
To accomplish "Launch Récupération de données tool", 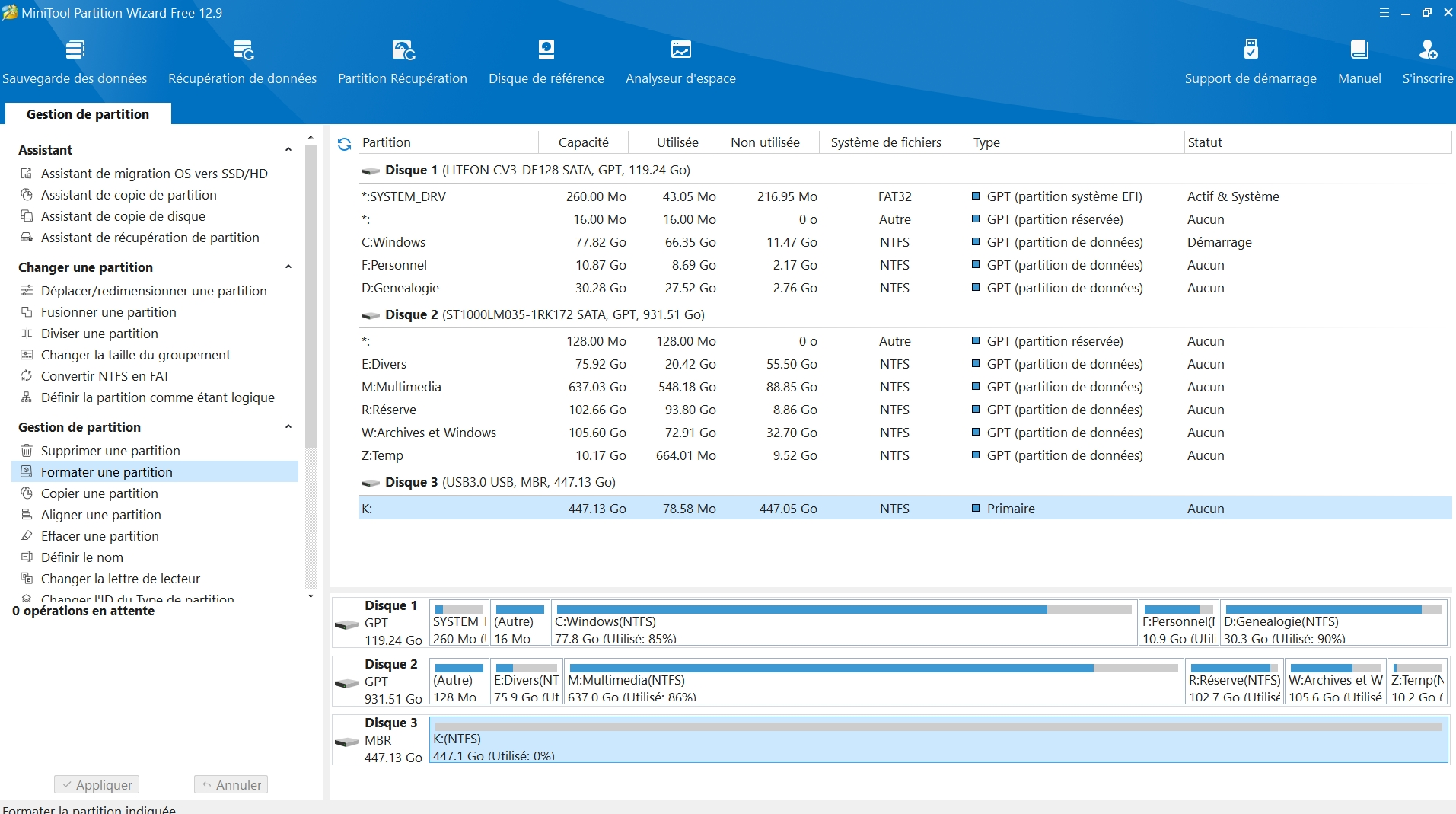I will 242,62.
